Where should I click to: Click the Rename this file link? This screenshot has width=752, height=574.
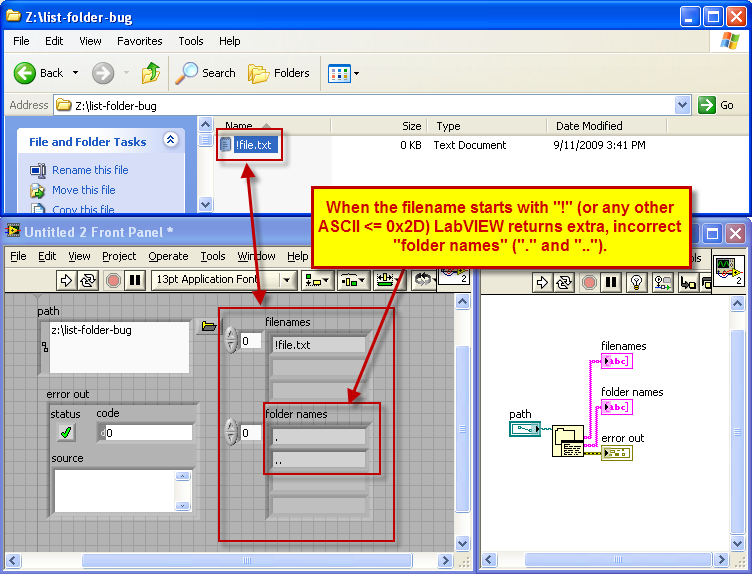[x=90, y=170]
